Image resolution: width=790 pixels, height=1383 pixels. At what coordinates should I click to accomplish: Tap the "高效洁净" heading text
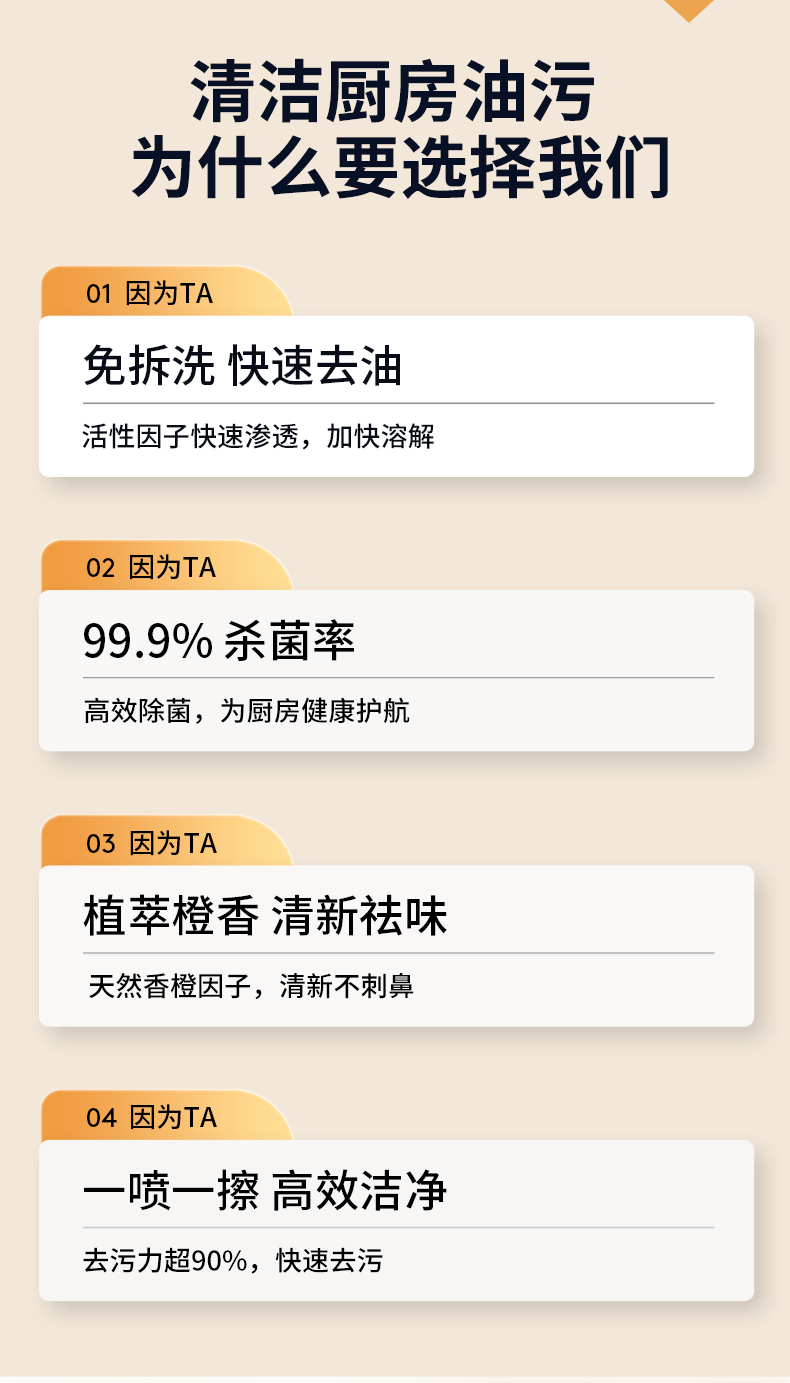click(x=359, y=1191)
